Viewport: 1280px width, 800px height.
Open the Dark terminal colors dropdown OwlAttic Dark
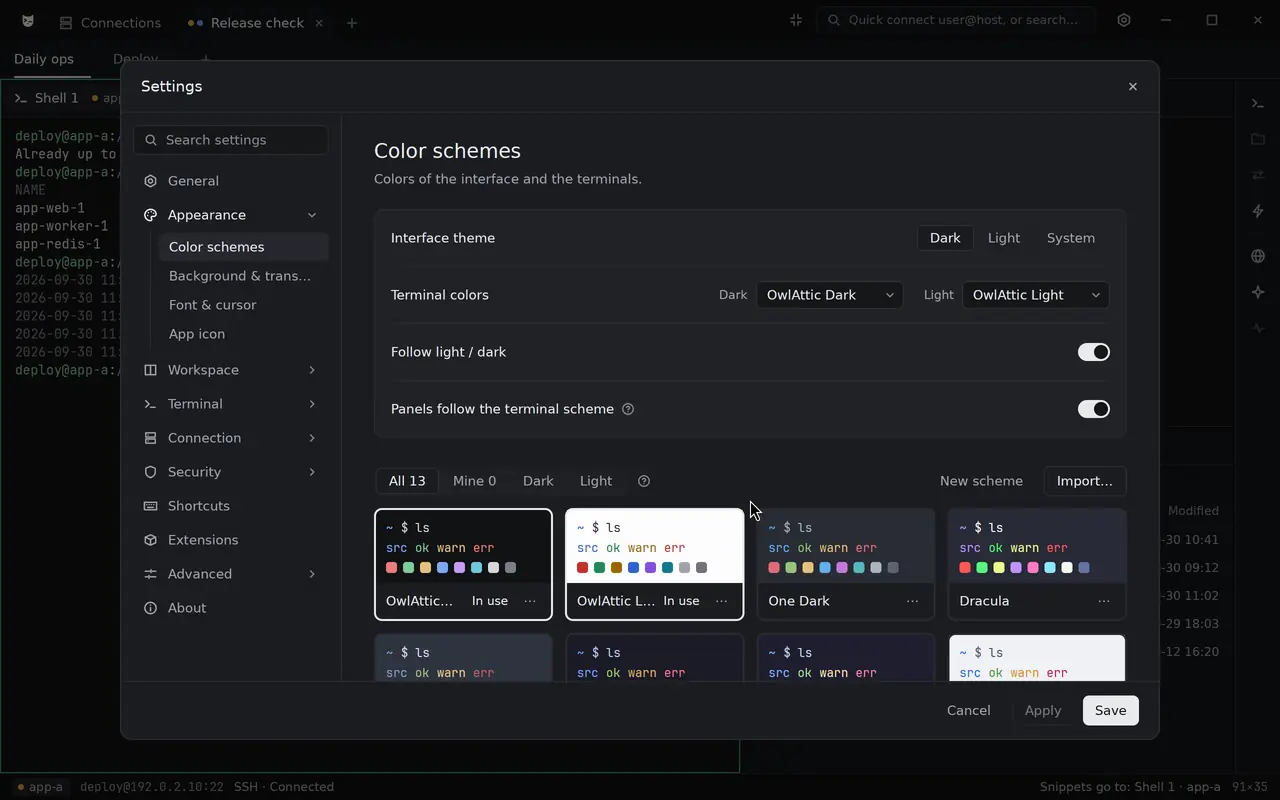click(x=830, y=295)
